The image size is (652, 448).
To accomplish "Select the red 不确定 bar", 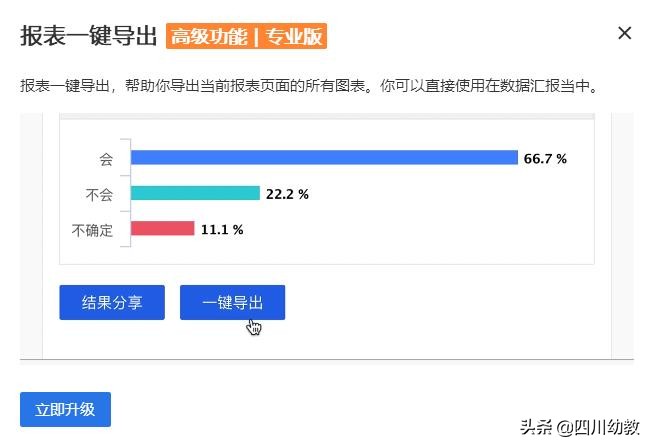I will pyautogui.click(x=162, y=229).
